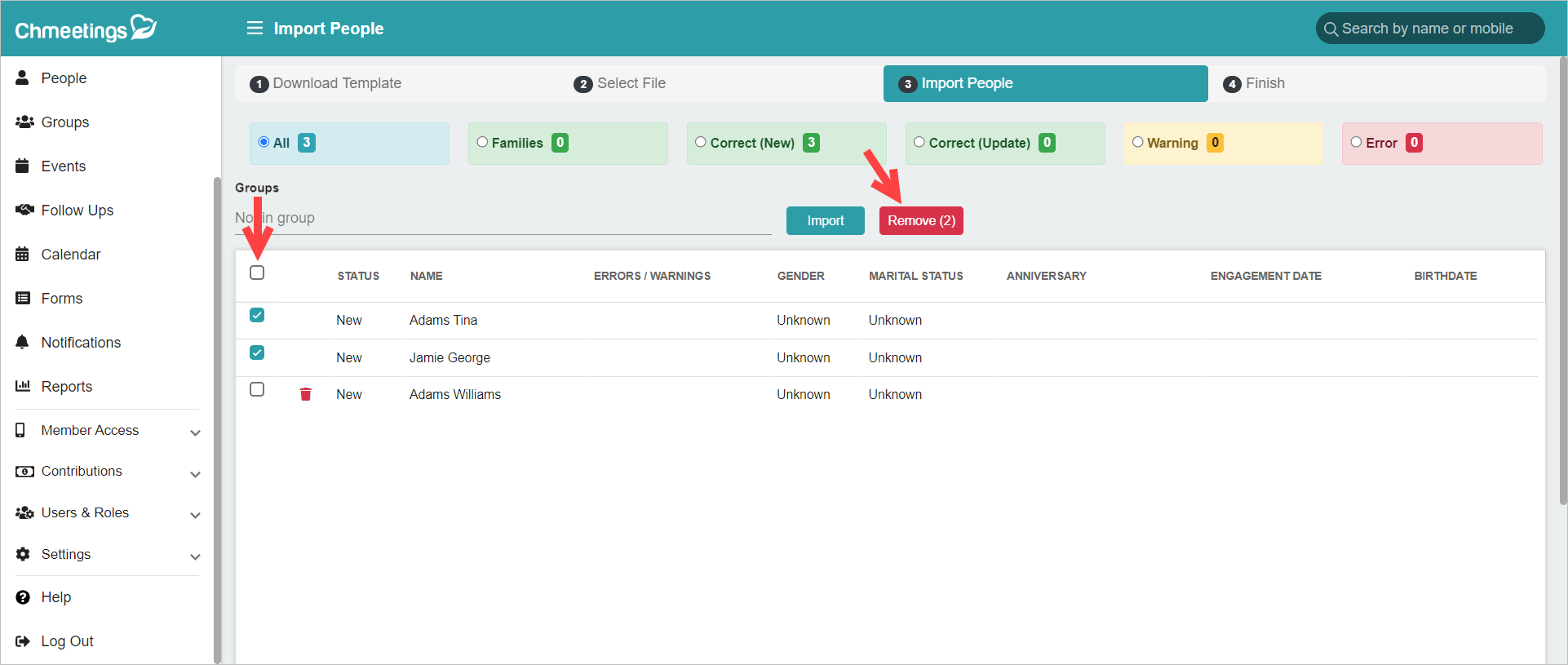The height and width of the screenshot is (665, 1568).
Task: Open Events via the calendar icon
Action: click(x=23, y=166)
